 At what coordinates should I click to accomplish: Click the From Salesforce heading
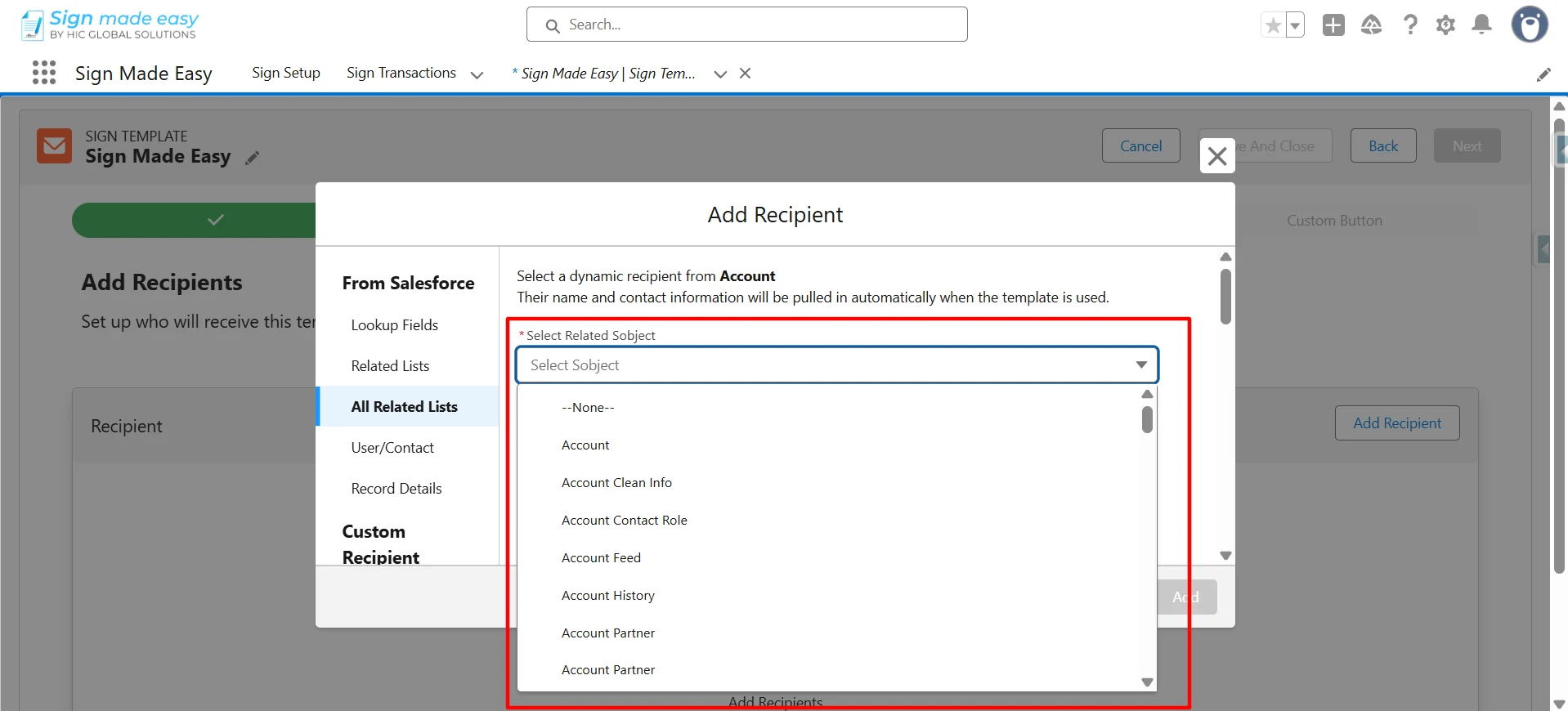coord(408,284)
